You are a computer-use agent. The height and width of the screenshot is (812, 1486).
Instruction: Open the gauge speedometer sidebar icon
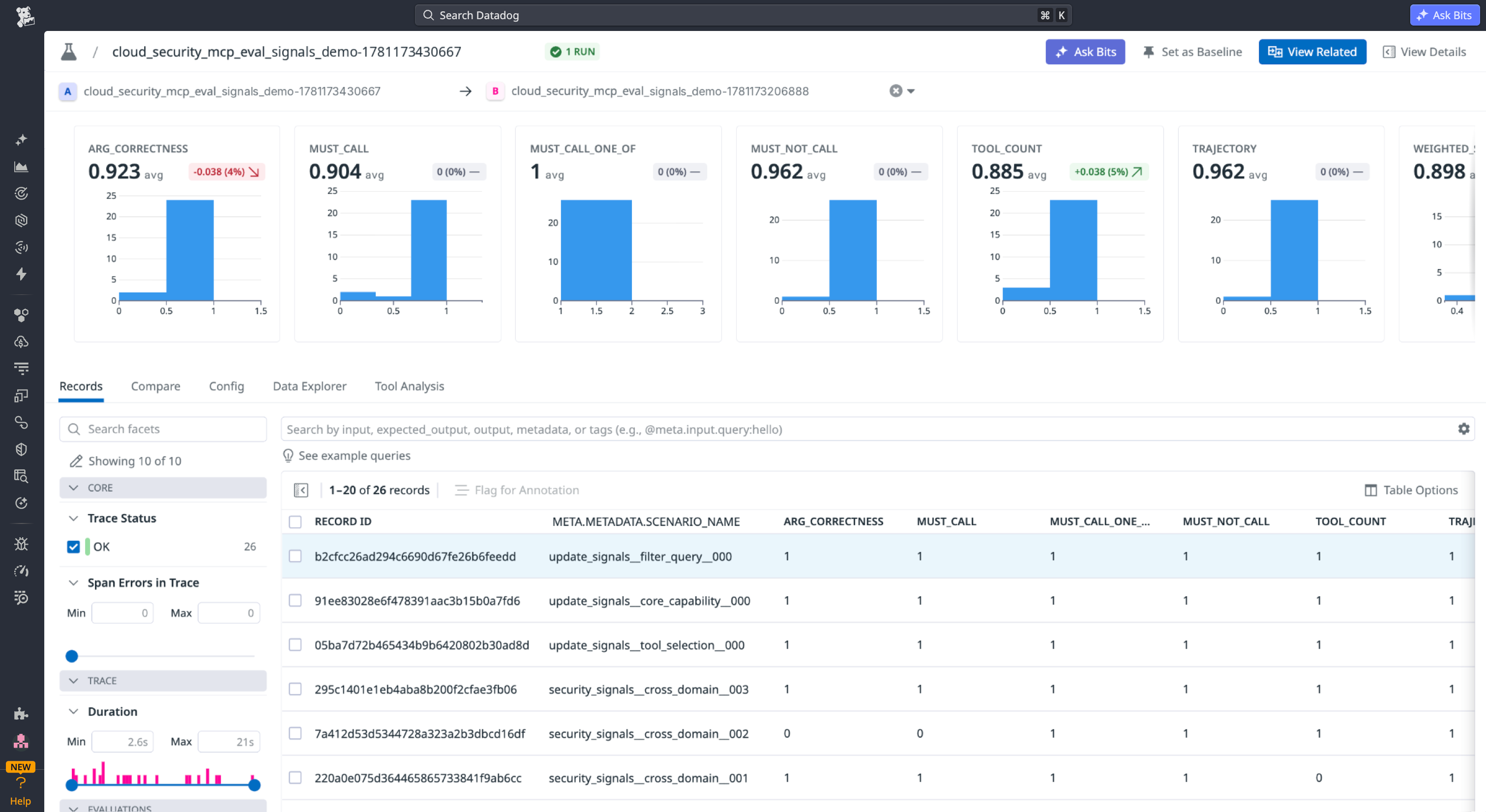click(21, 571)
